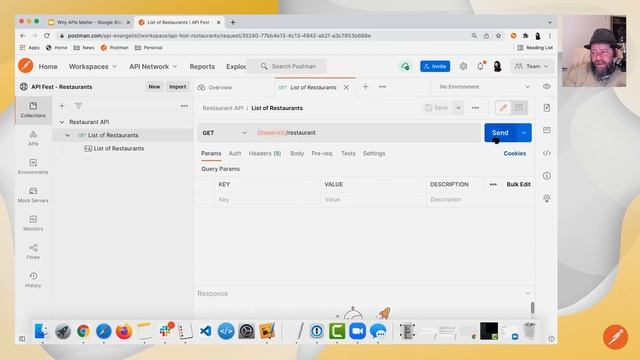Click Bulk Edit link
Viewport: 640px width, 360px height.
click(x=518, y=184)
